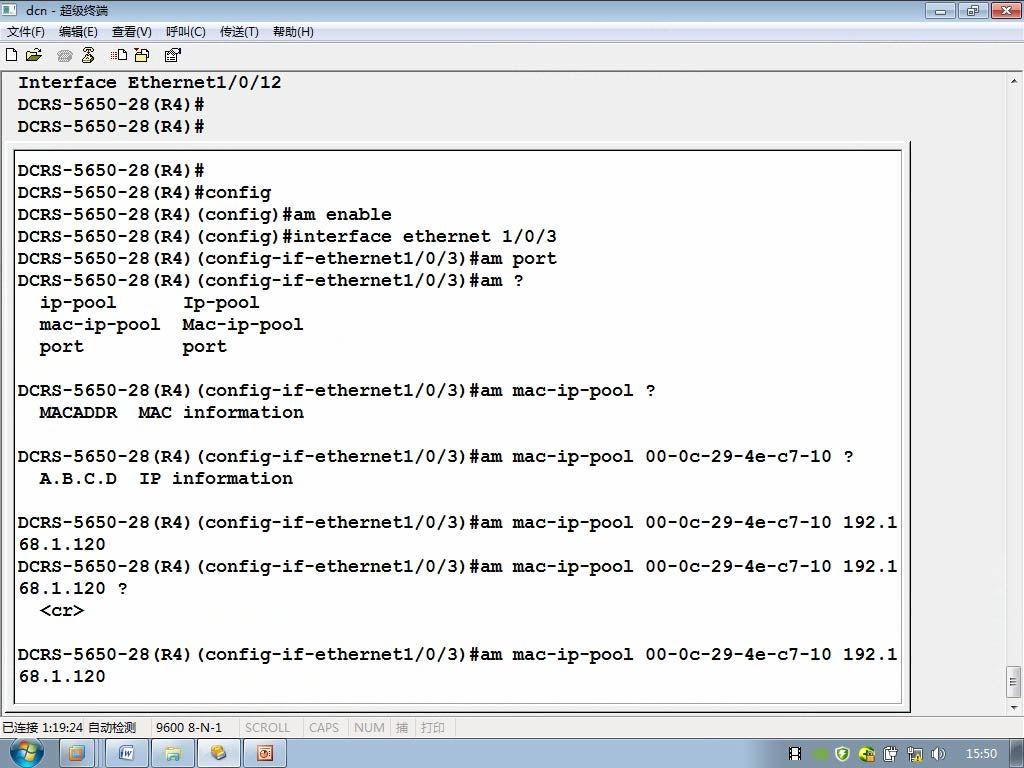The width and height of the screenshot is (1024, 768).
Task: Click the green shield tray icon
Action: [842, 754]
